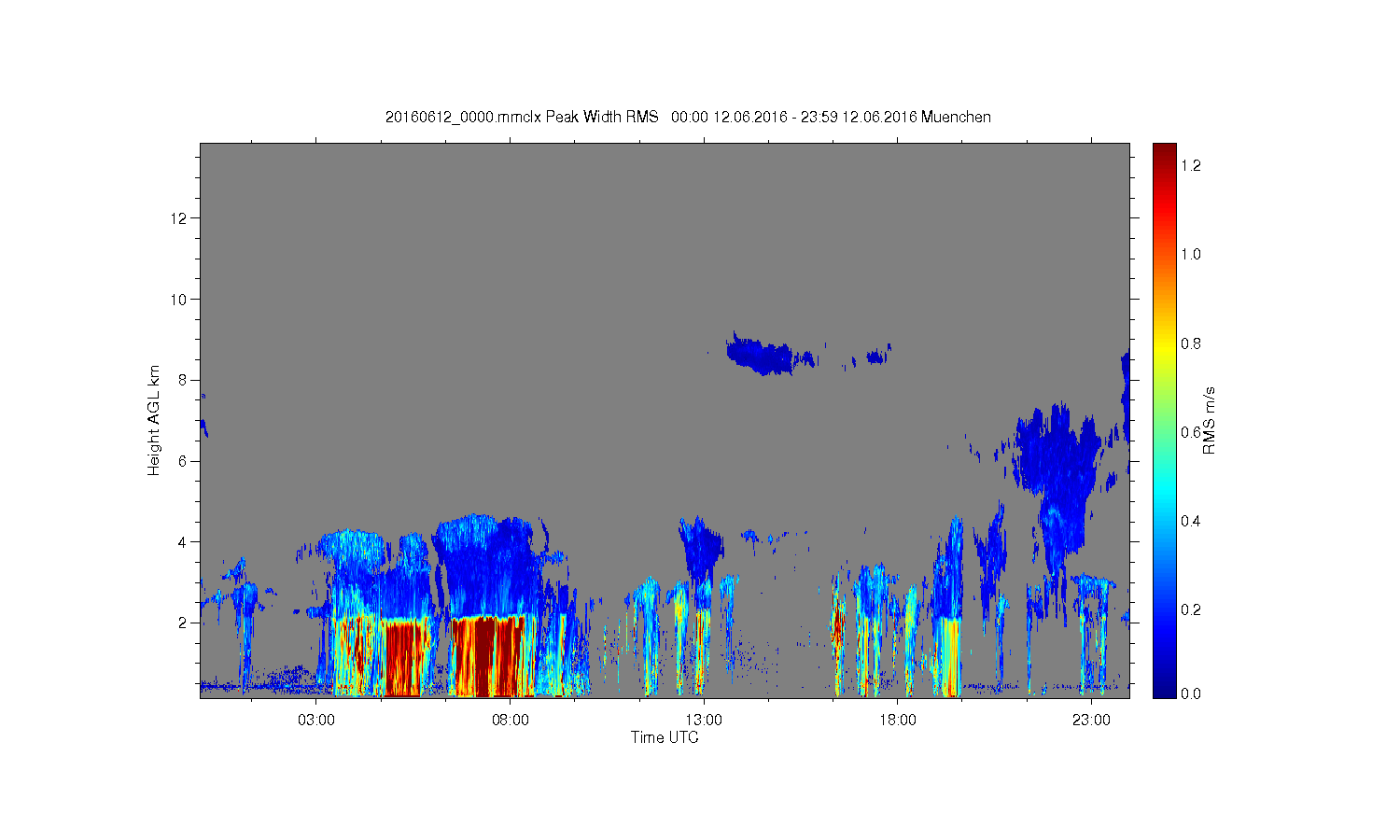Click the height tick label 8
The height and width of the screenshot is (840, 1400).
tap(183, 380)
